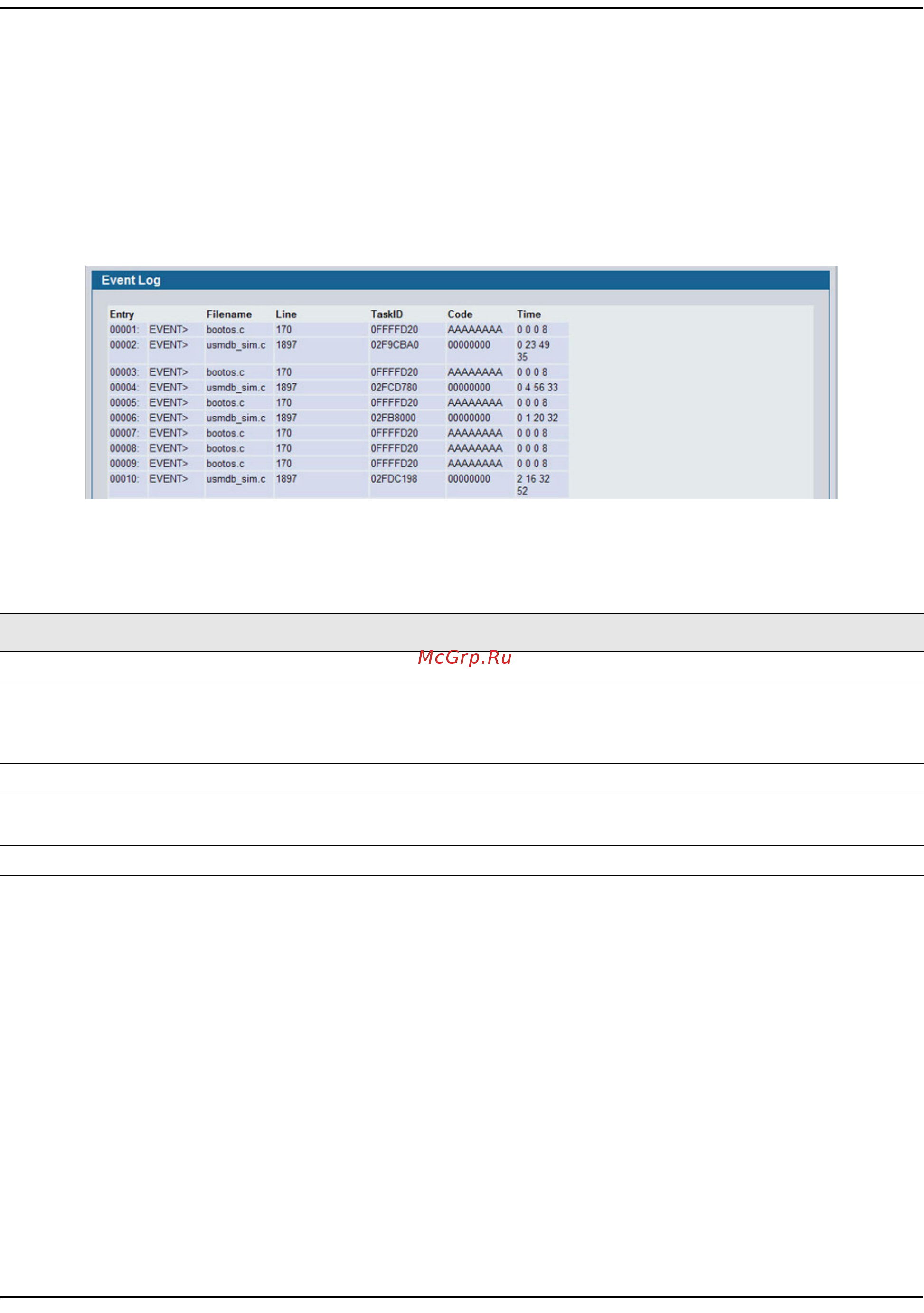The height and width of the screenshot is (1313, 924).
Task: Click TaskID value 02FB8000
Action: 393,418
